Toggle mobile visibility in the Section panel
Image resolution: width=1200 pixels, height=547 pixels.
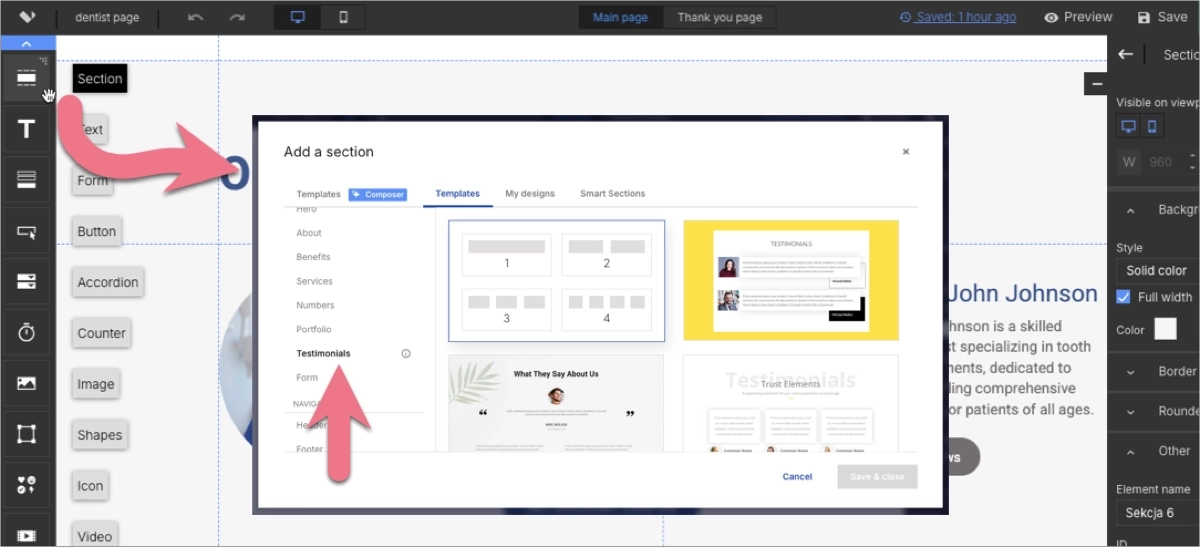[1152, 126]
